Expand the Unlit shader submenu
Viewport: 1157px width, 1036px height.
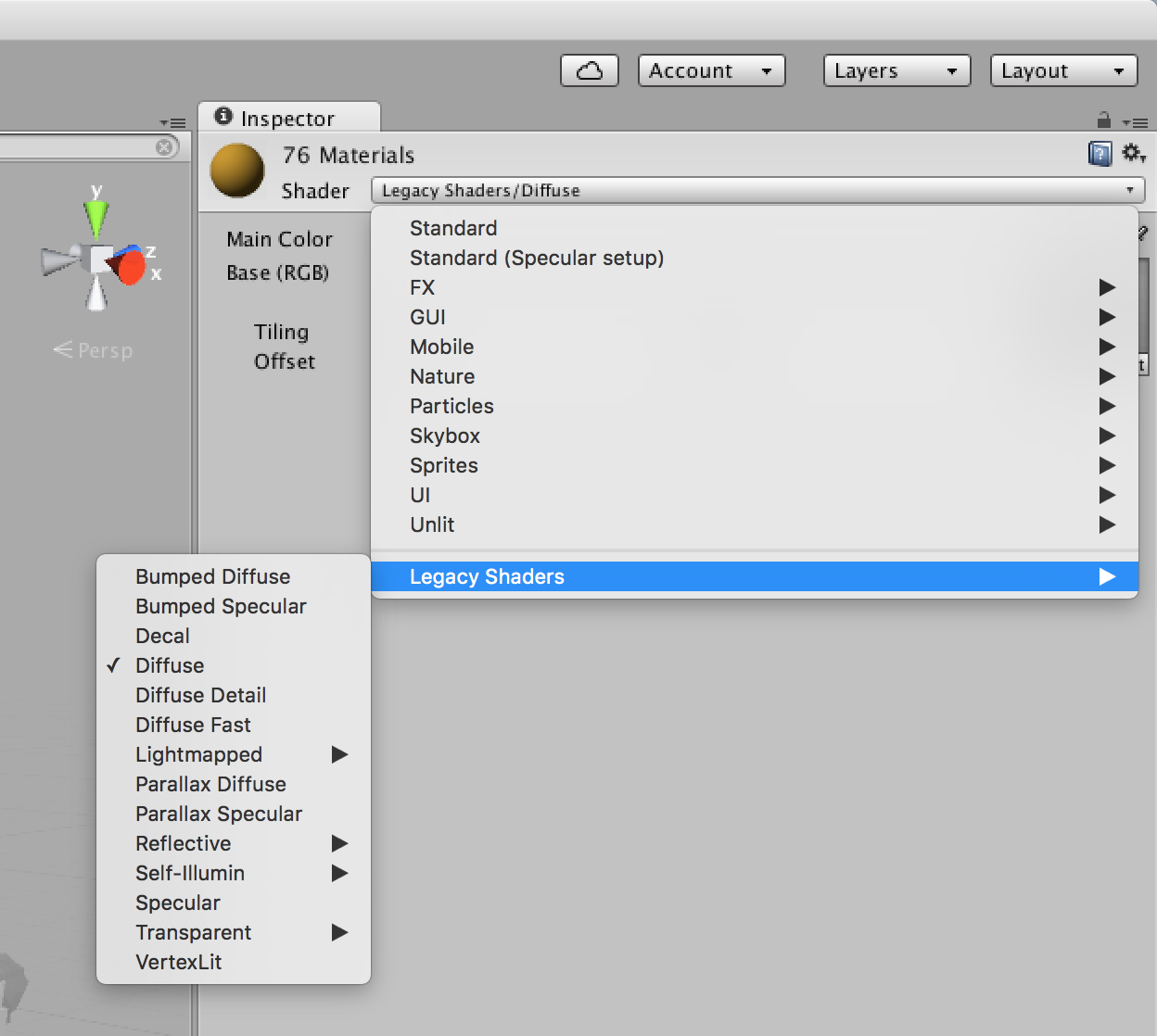pyautogui.click(x=755, y=524)
